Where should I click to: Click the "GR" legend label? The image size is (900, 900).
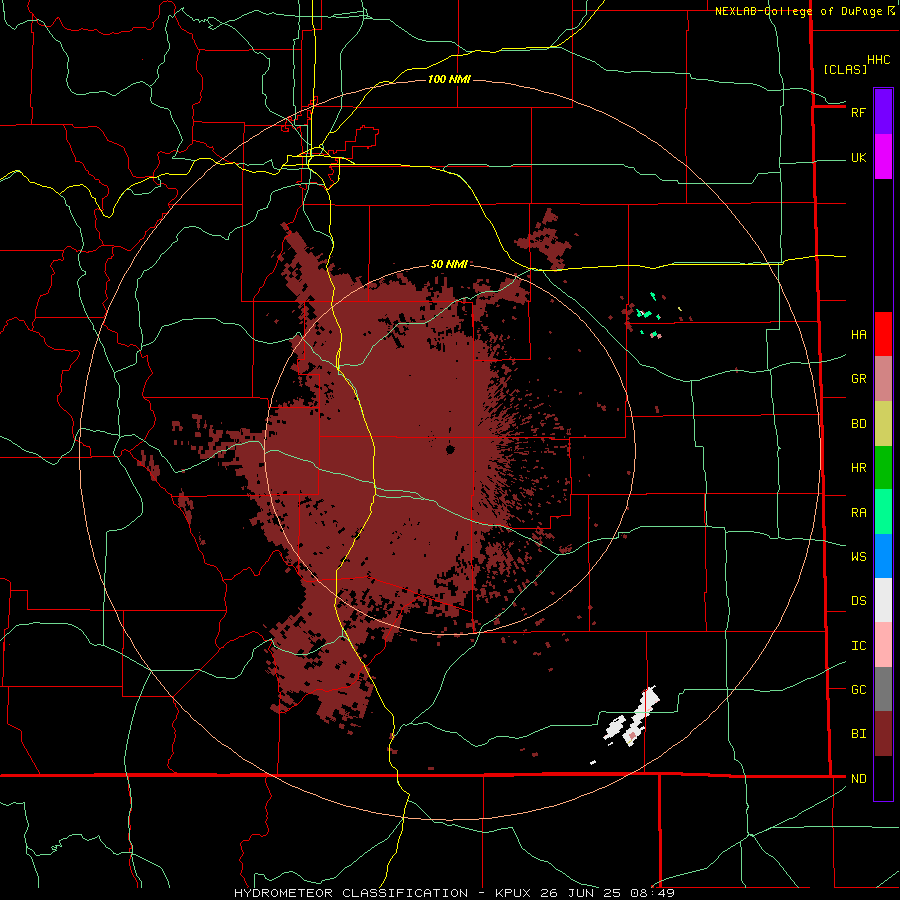(858, 379)
